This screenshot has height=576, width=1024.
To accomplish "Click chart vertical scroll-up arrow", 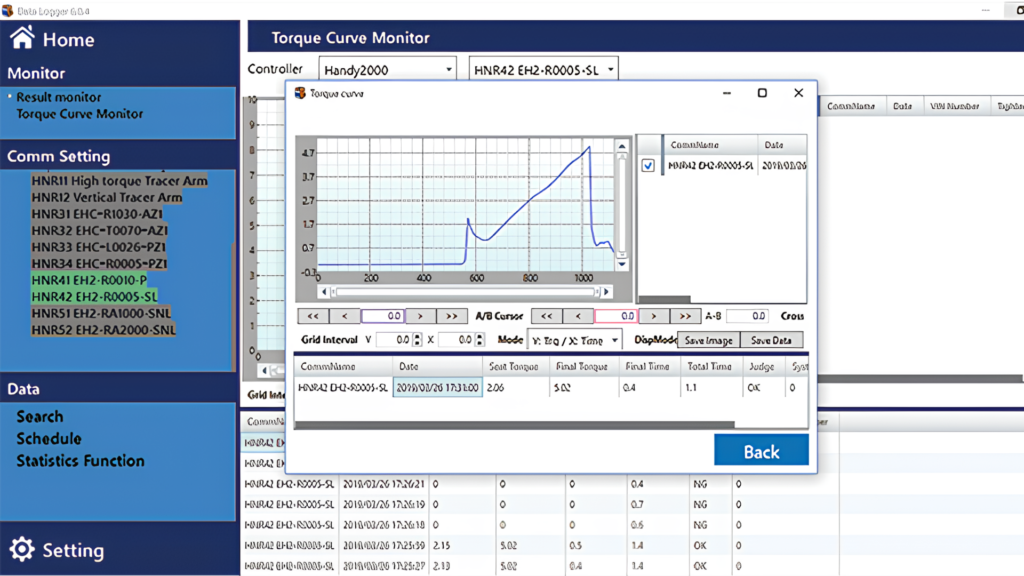I will 622,147.
